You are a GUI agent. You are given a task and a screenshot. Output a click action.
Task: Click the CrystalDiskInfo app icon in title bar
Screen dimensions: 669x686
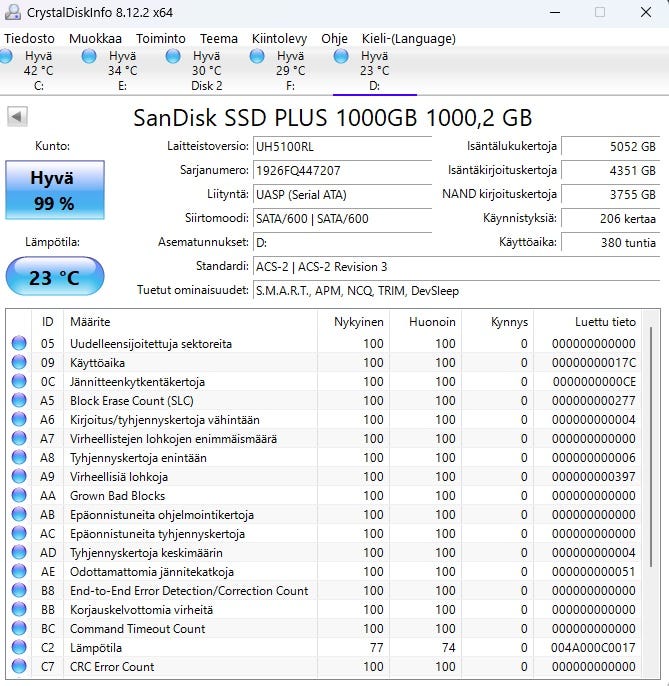(12, 12)
